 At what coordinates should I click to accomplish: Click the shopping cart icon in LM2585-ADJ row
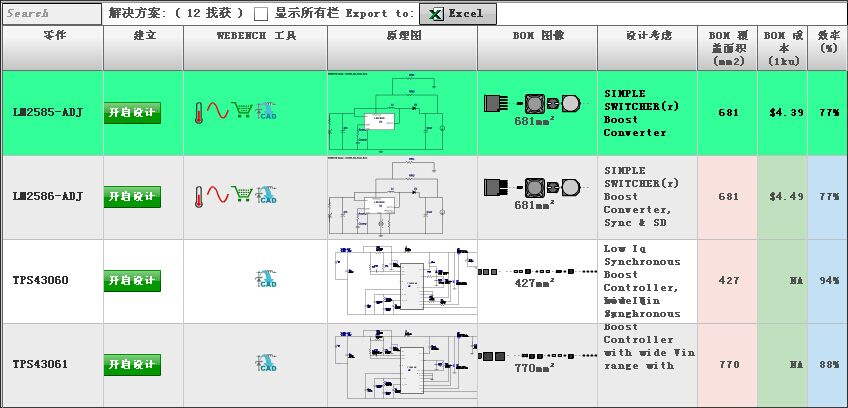click(242, 110)
